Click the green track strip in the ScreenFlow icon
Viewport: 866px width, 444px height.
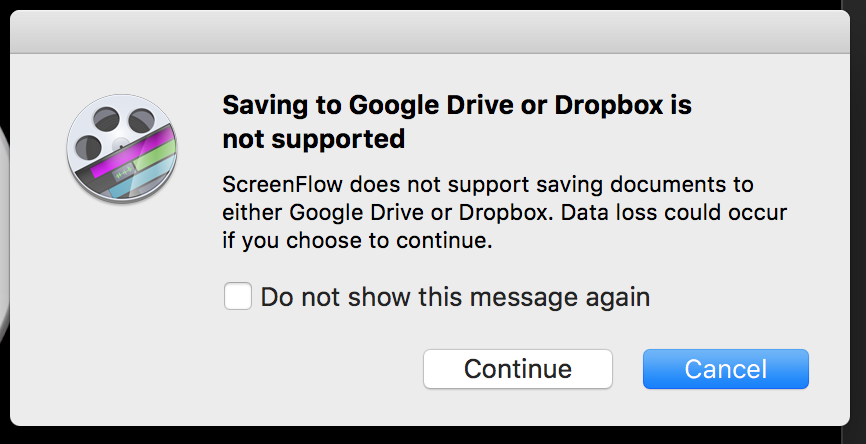pos(156,157)
